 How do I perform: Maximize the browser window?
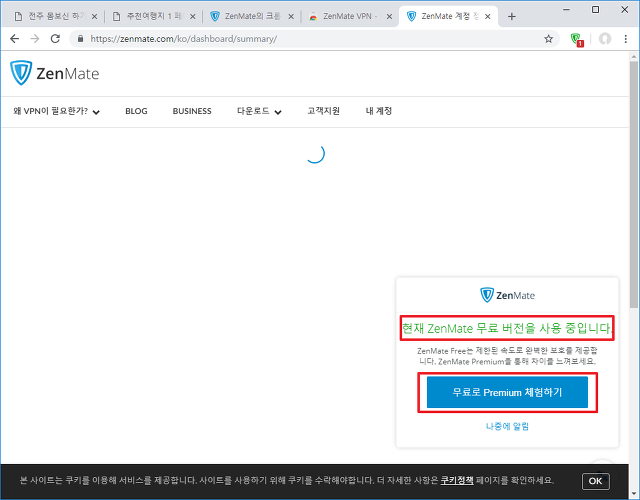(596, 9)
